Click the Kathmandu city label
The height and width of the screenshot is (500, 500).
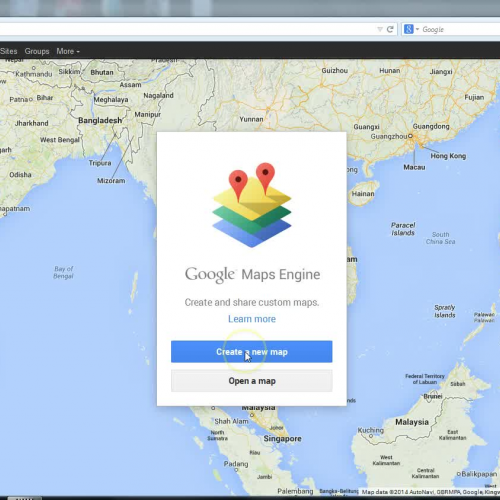[34, 74]
